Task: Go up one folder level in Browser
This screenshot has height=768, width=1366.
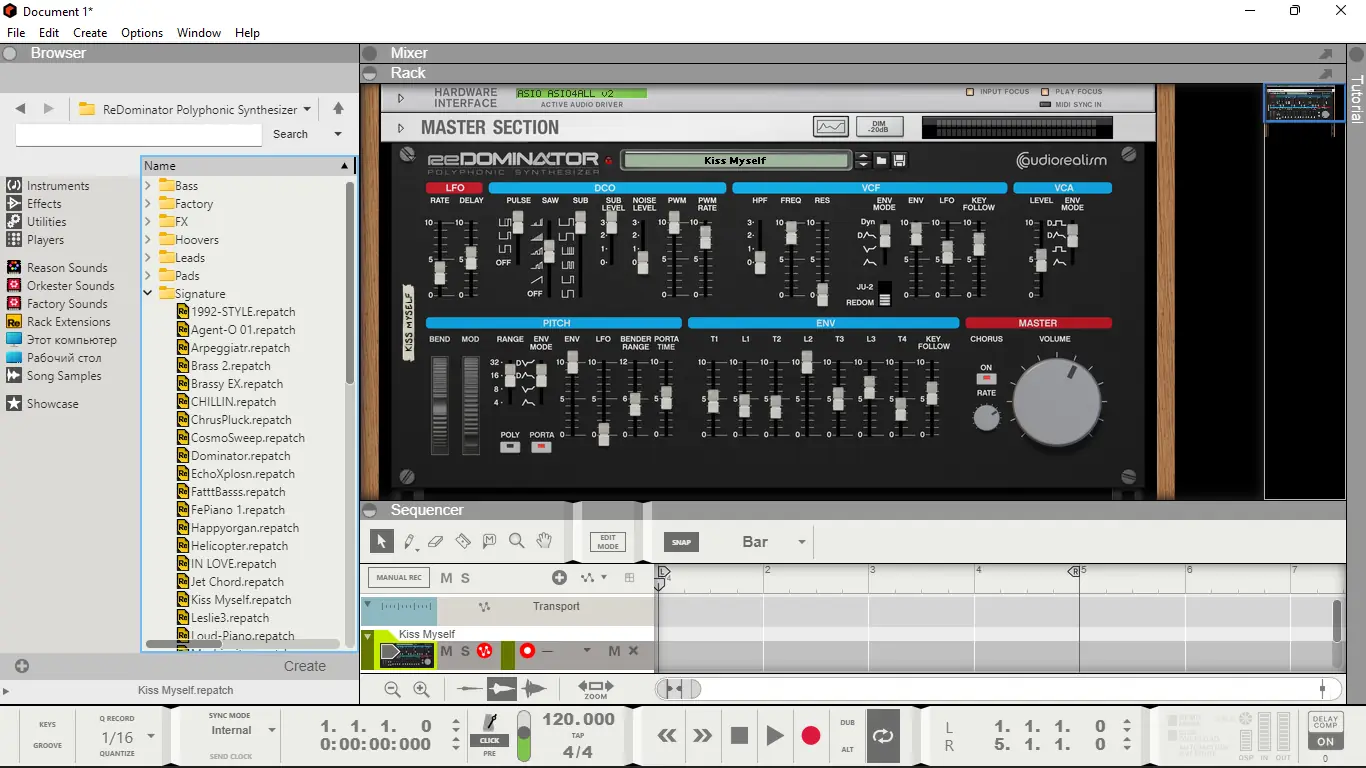Action: click(x=338, y=109)
